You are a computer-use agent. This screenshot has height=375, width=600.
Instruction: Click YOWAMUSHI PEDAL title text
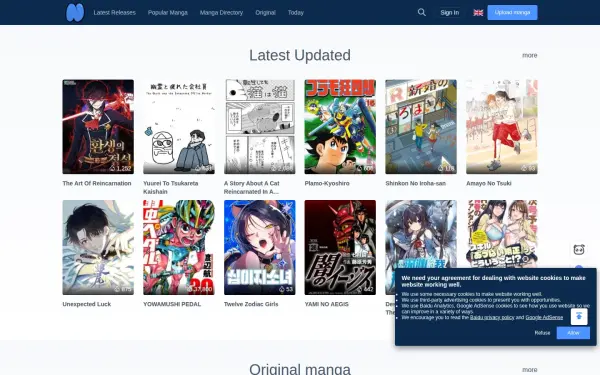point(172,304)
